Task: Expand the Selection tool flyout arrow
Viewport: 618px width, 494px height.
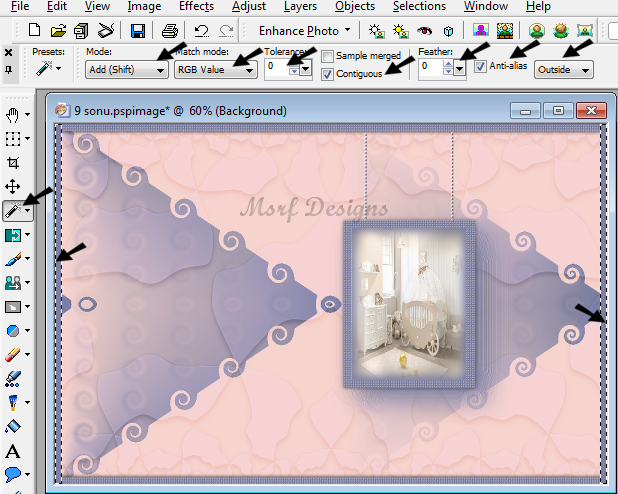Action: (27, 138)
